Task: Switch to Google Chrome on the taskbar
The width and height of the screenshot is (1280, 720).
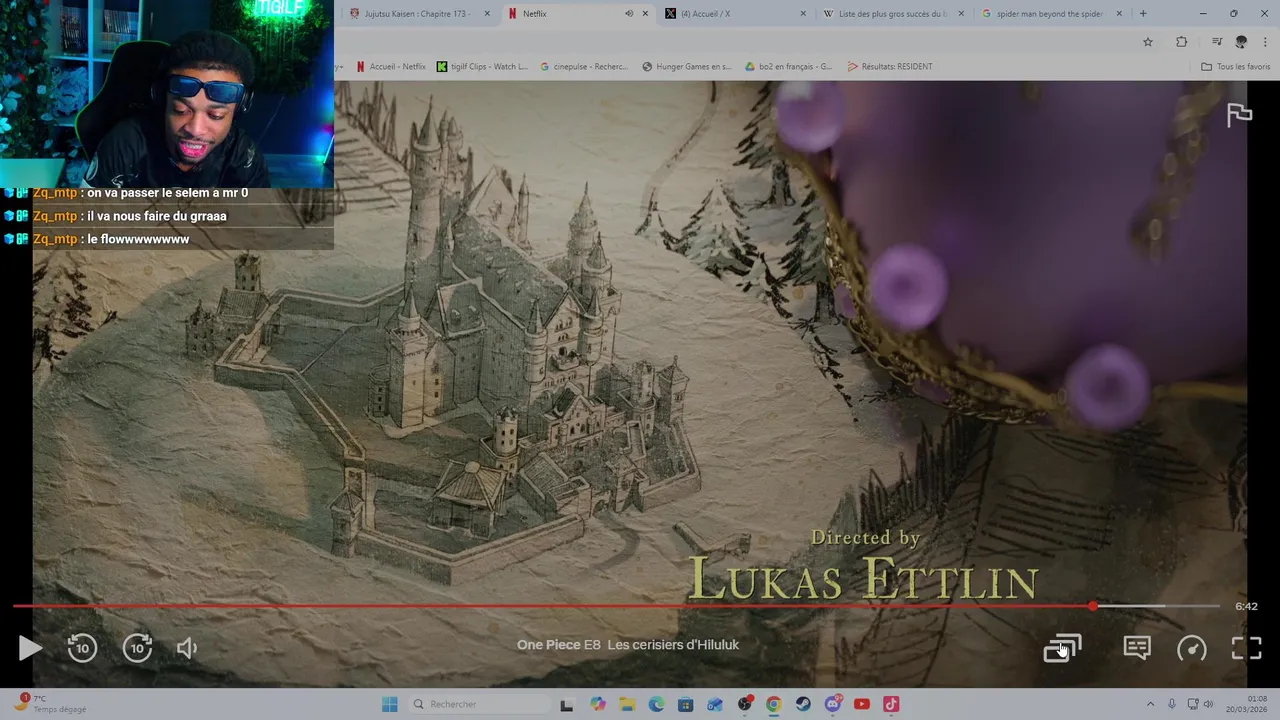Action: [x=773, y=704]
